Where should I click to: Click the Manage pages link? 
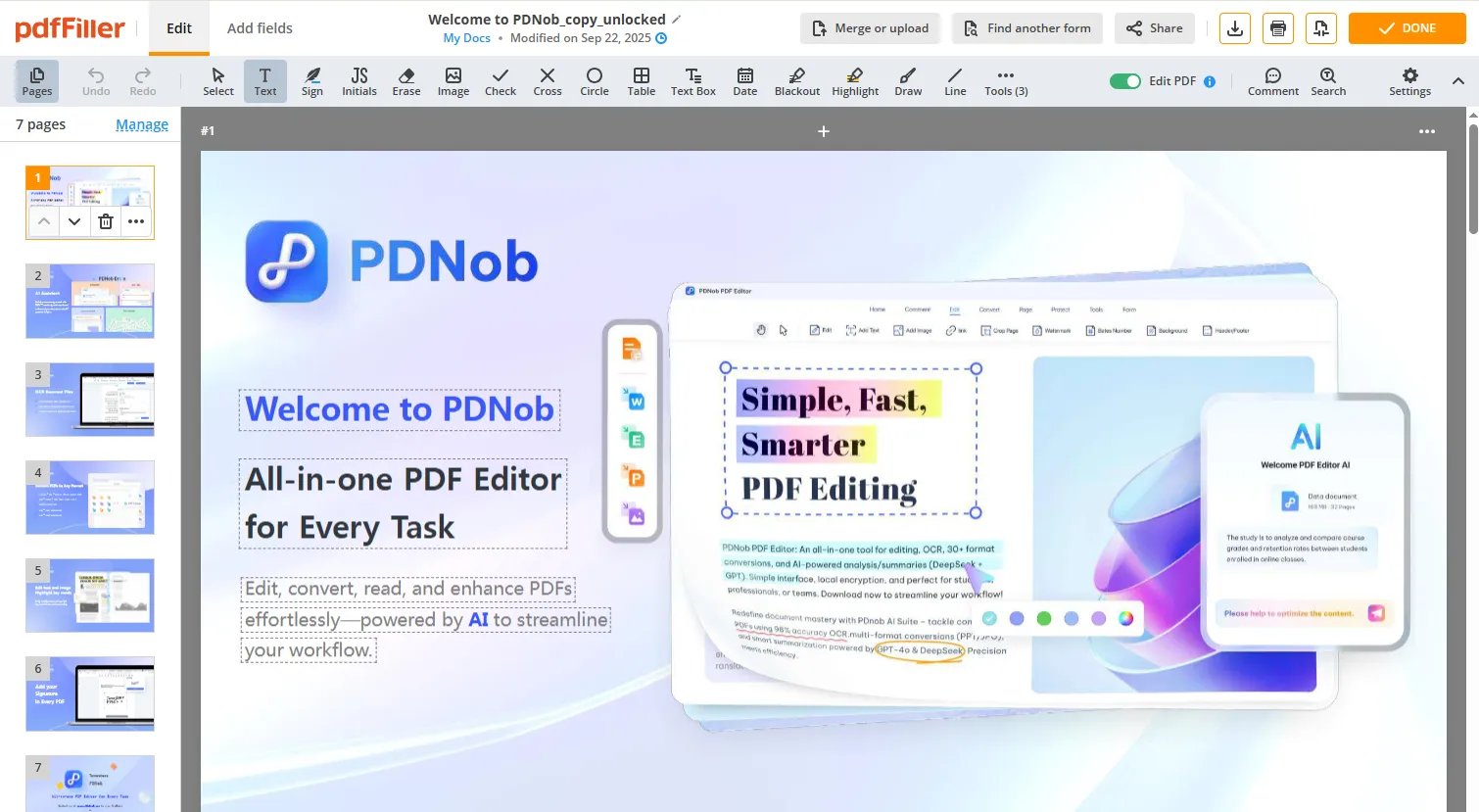click(142, 124)
